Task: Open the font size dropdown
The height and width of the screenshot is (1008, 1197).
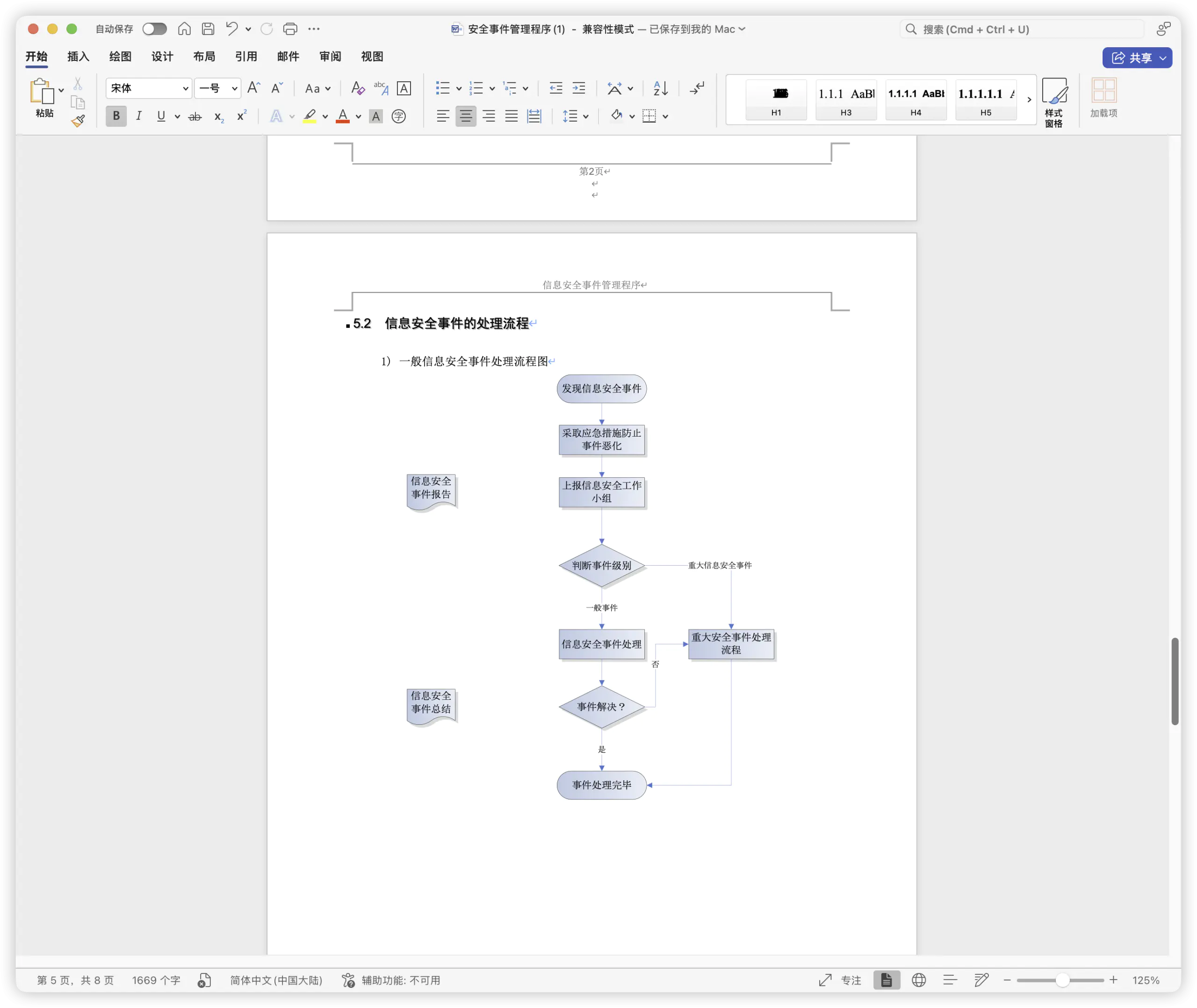Action: click(234, 88)
